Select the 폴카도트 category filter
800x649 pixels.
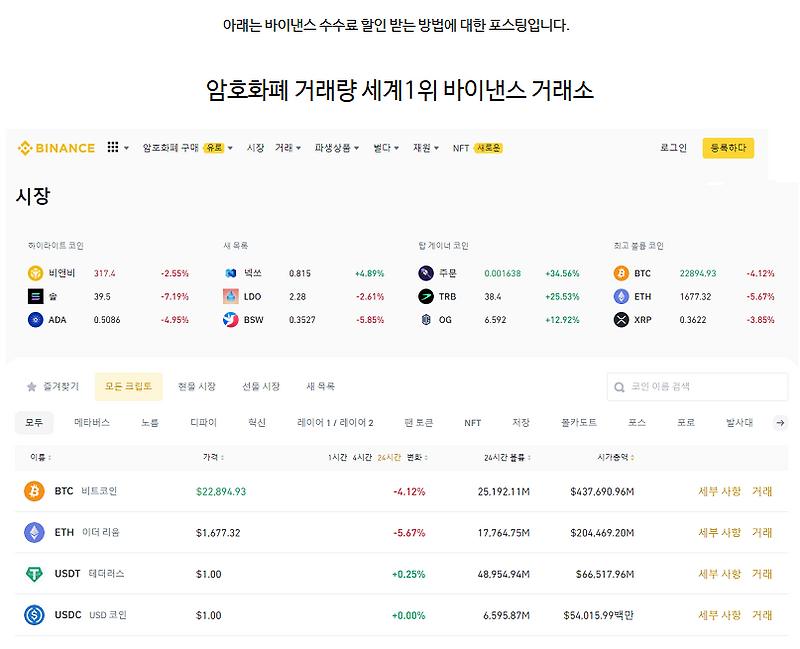click(579, 423)
